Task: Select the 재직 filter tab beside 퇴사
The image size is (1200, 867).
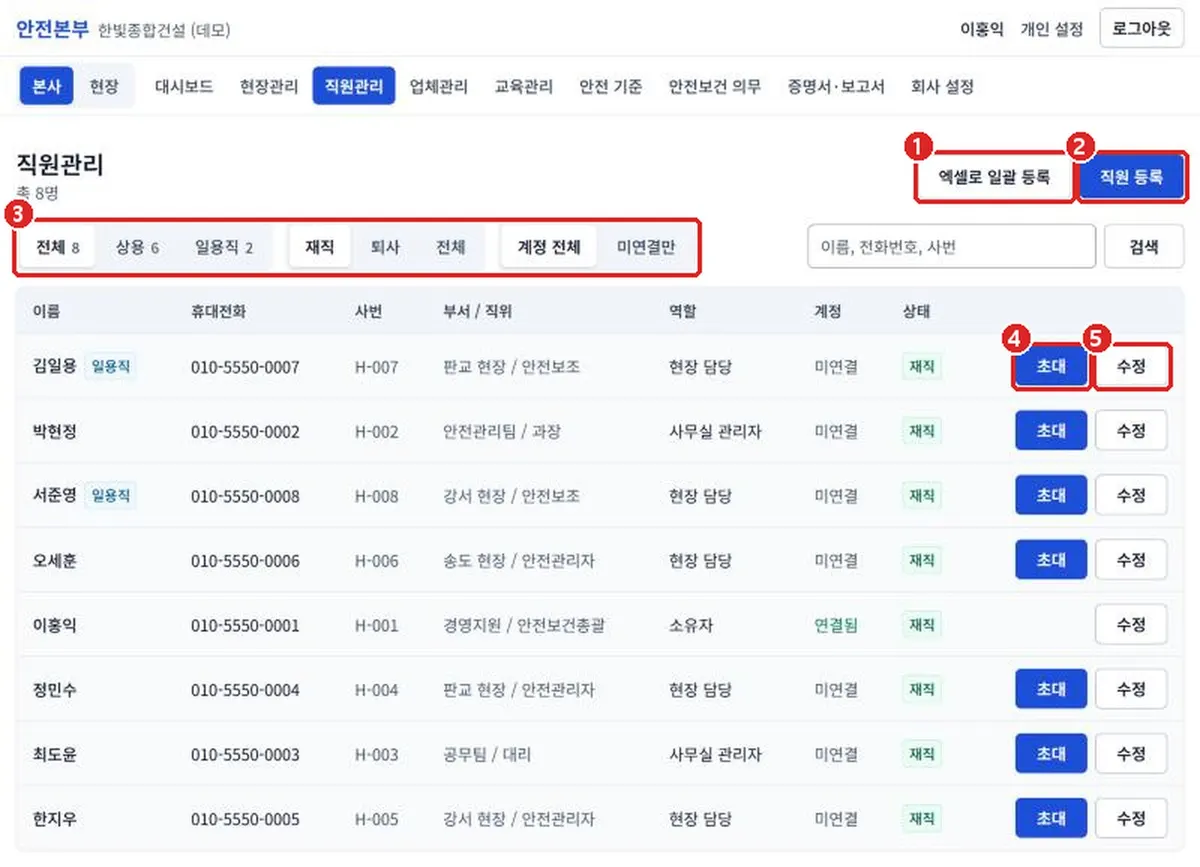Action: click(320, 246)
